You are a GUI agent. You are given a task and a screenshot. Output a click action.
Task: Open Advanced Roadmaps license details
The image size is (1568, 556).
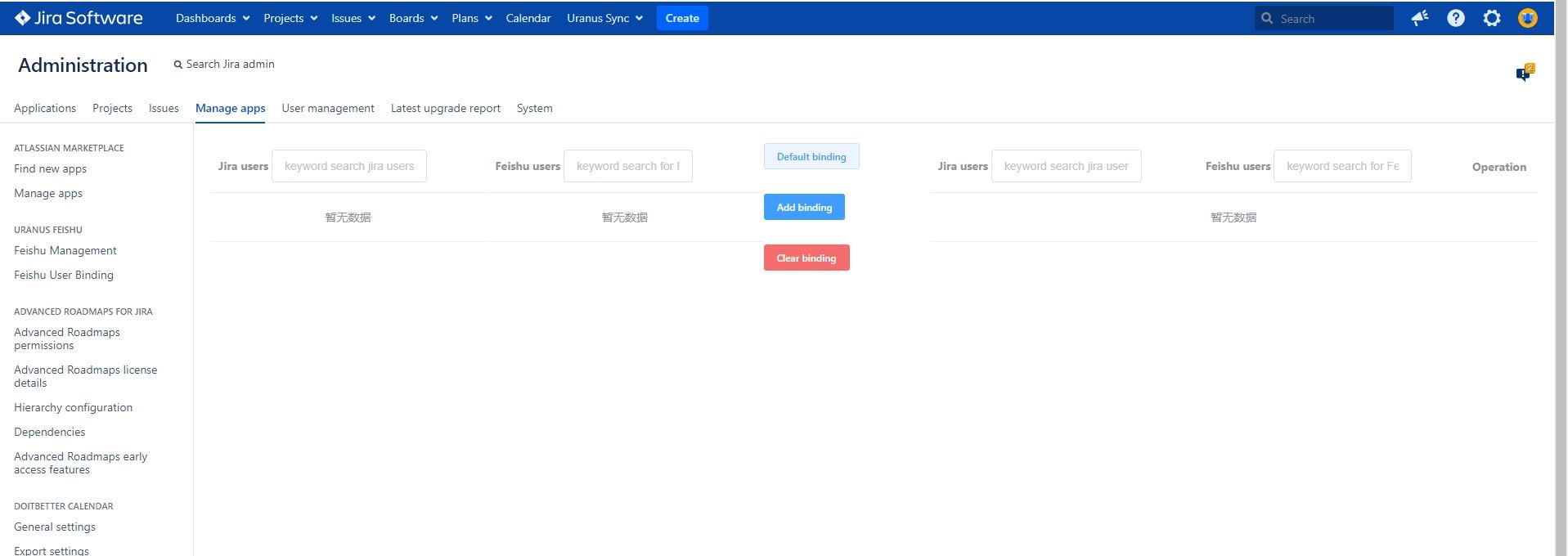(x=86, y=376)
